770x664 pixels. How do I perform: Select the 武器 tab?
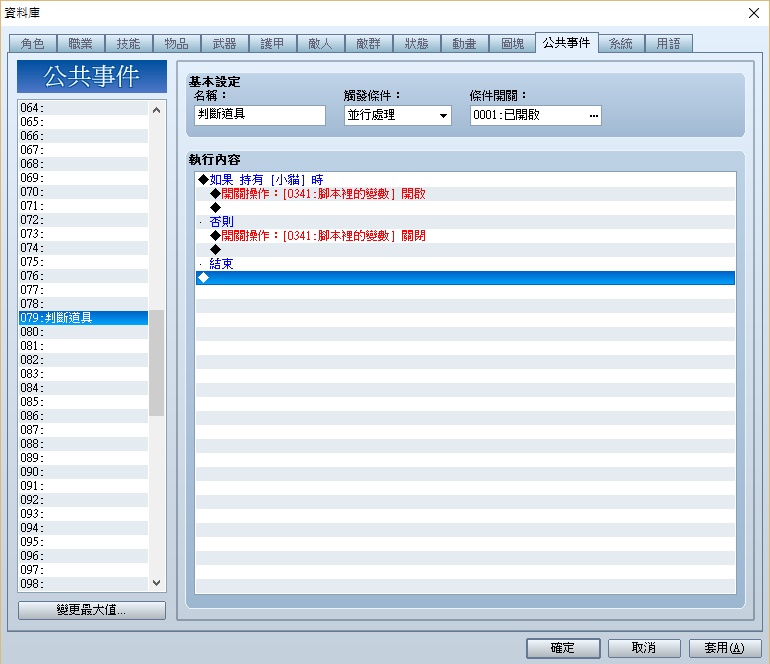coord(225,43)
